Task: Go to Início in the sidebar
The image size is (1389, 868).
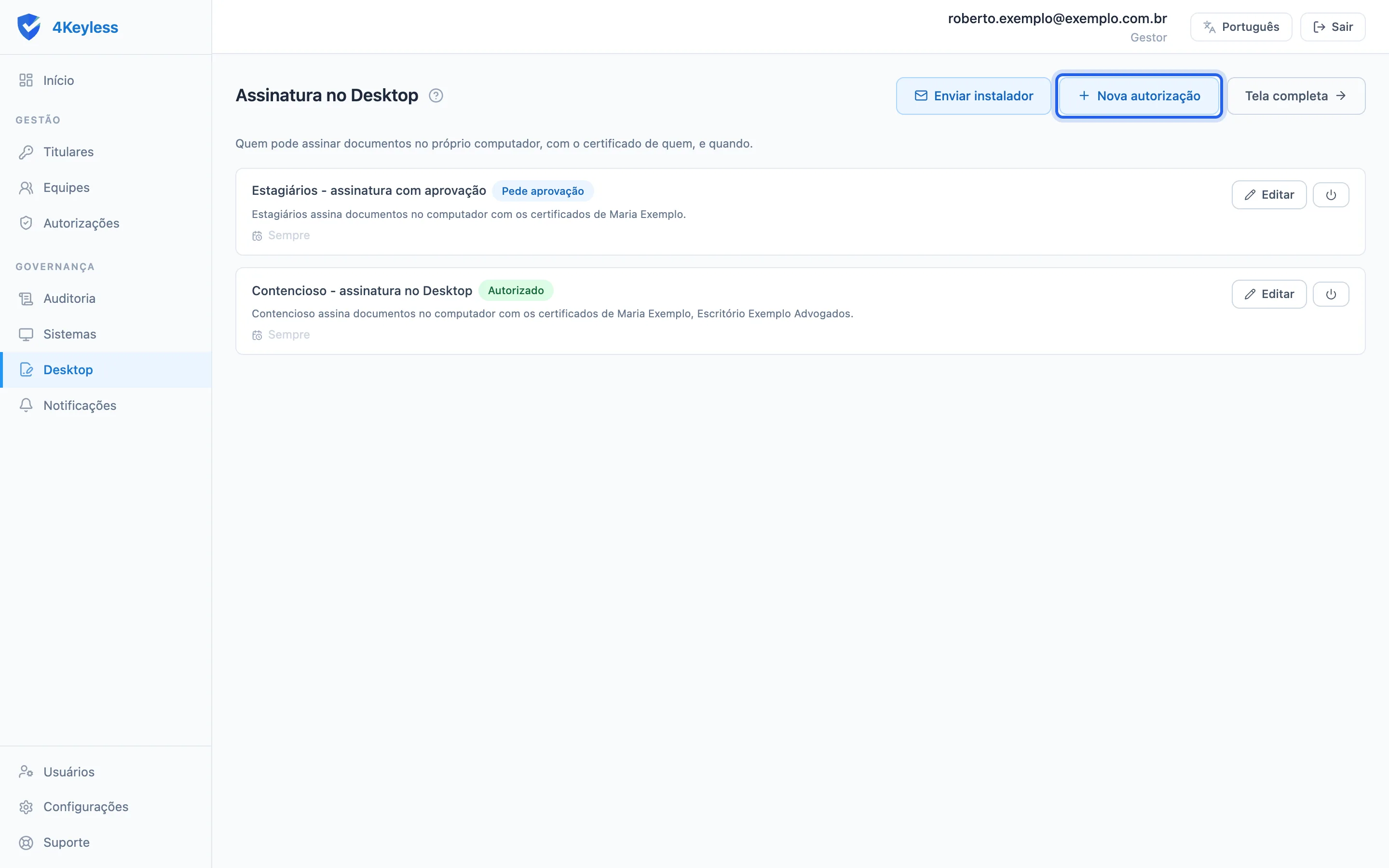Action: tap(106, 81)
